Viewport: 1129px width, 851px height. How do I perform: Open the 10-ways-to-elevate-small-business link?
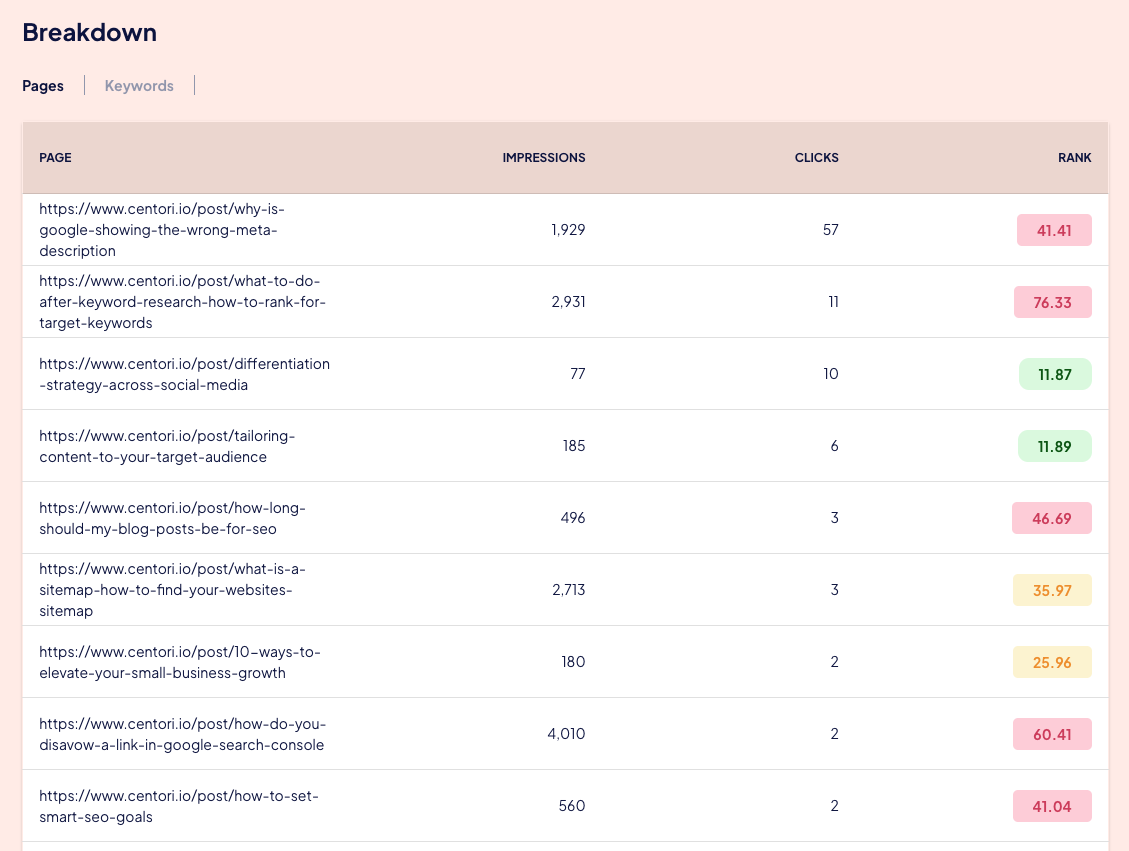point(180,662)
